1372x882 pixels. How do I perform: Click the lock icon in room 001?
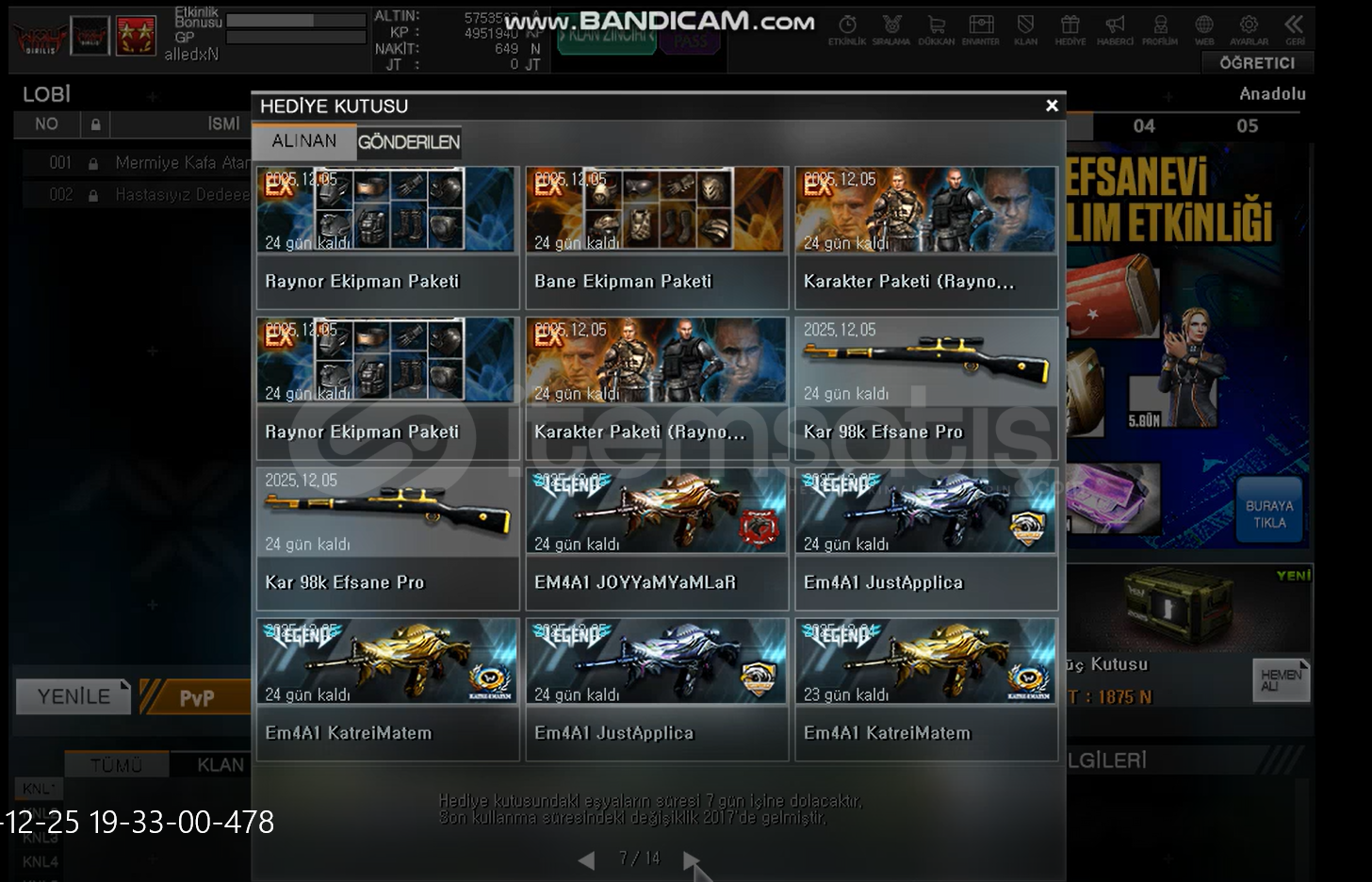(93, 164)
